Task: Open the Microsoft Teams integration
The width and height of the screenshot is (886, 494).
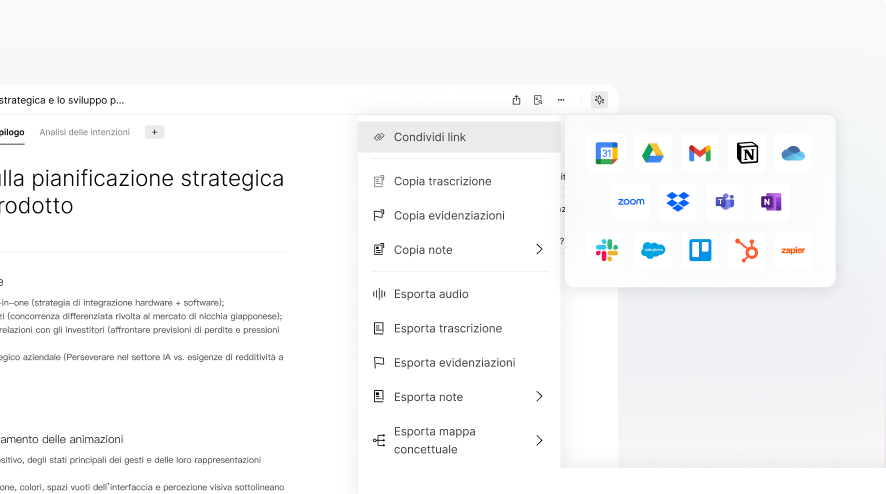Action: (725, 202)
